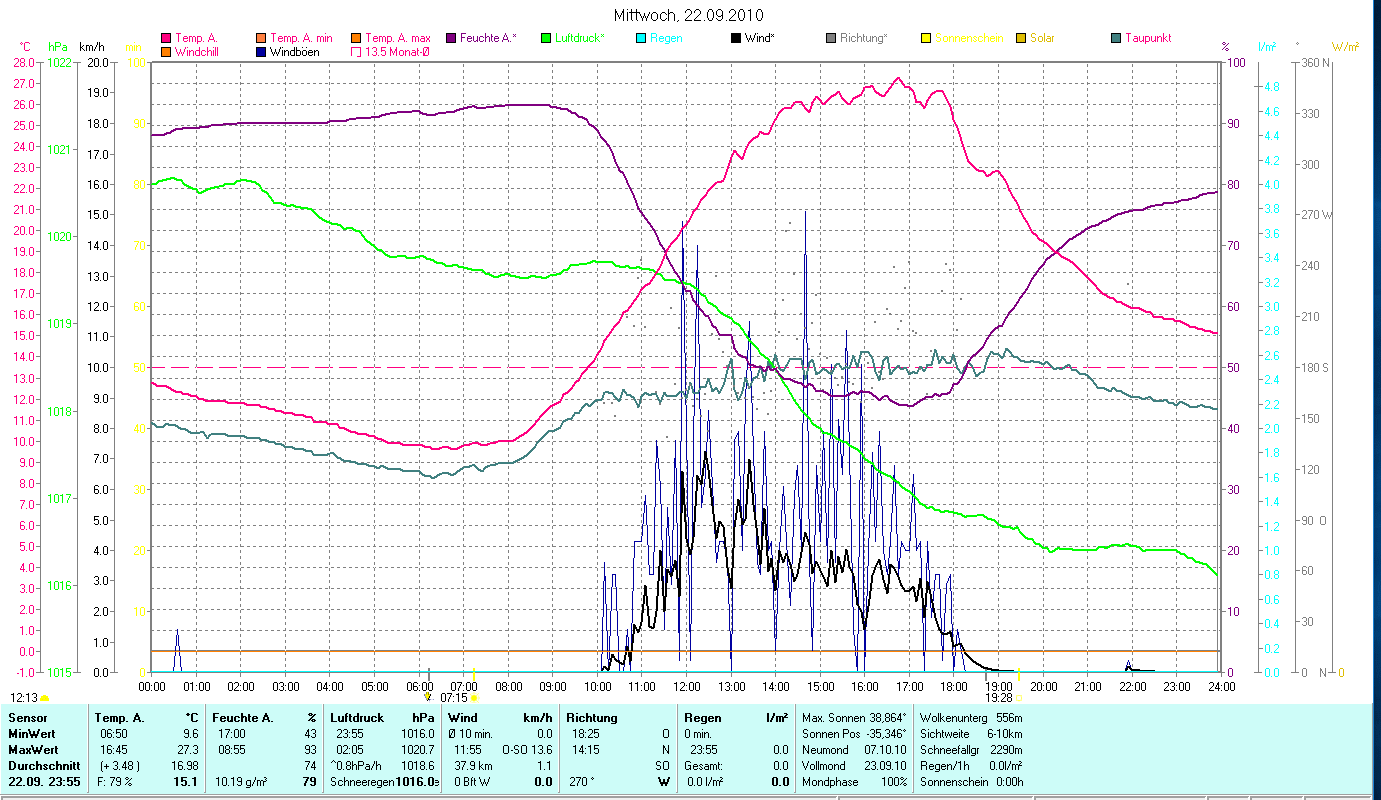Click the Windchill legend color box

pos(166,52)
